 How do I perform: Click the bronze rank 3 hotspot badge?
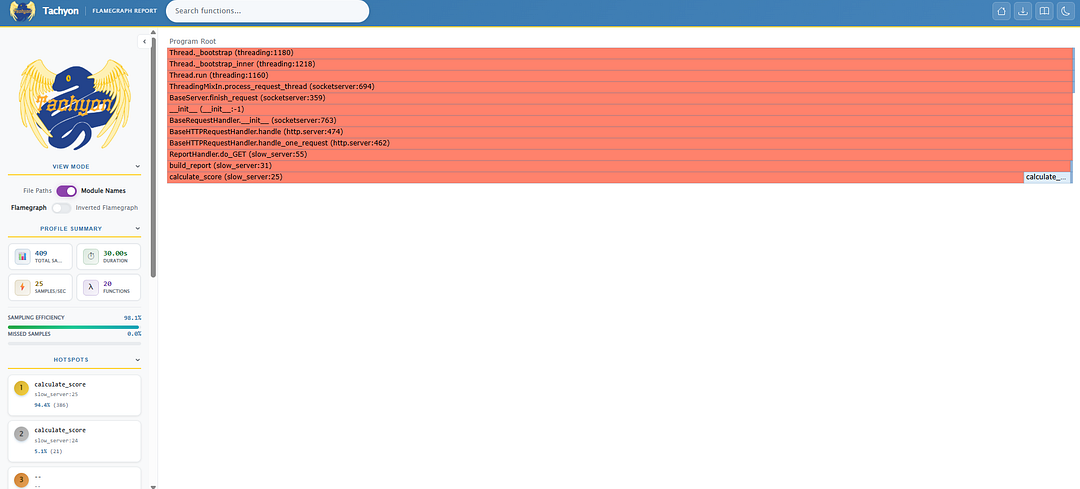[21, 479]
